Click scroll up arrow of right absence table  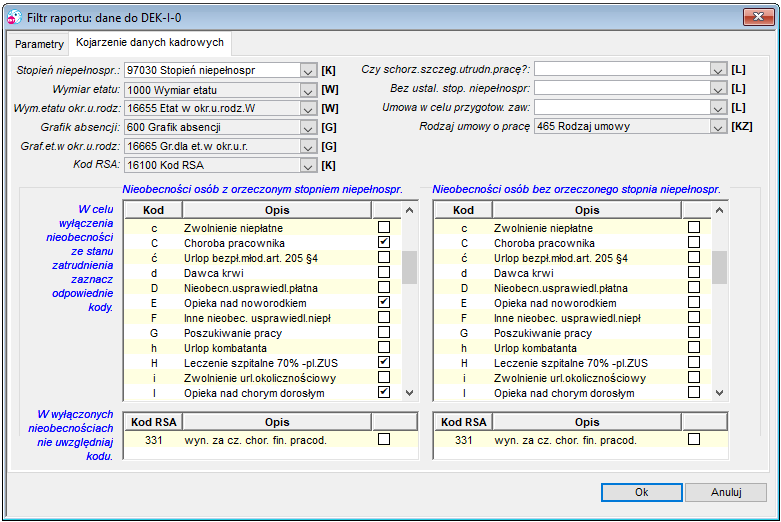click(x=719, y=210)
